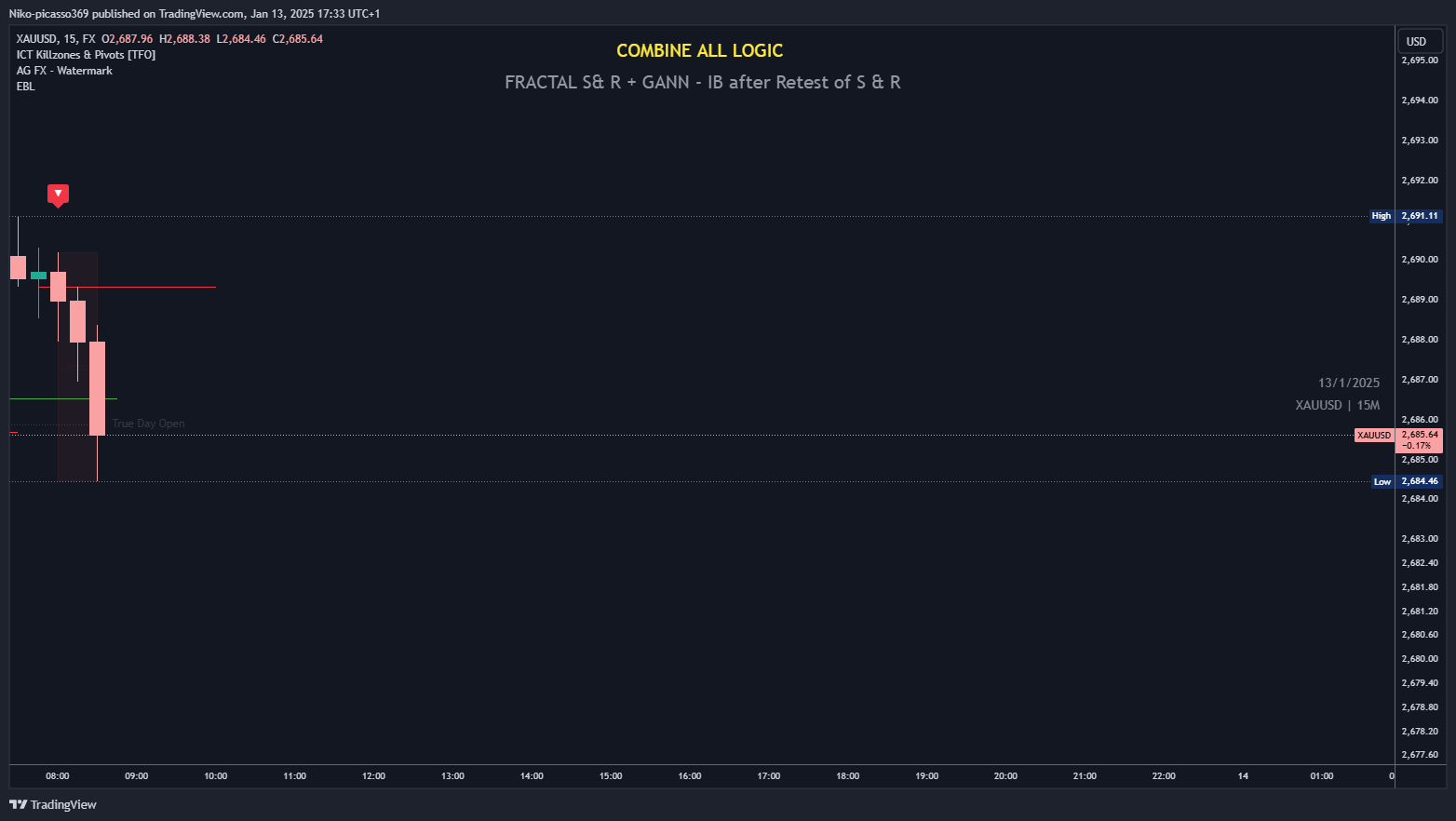
Task: Select the ICT Killzones & Pivots [TFO] indicator
Action: click(86, 55)
